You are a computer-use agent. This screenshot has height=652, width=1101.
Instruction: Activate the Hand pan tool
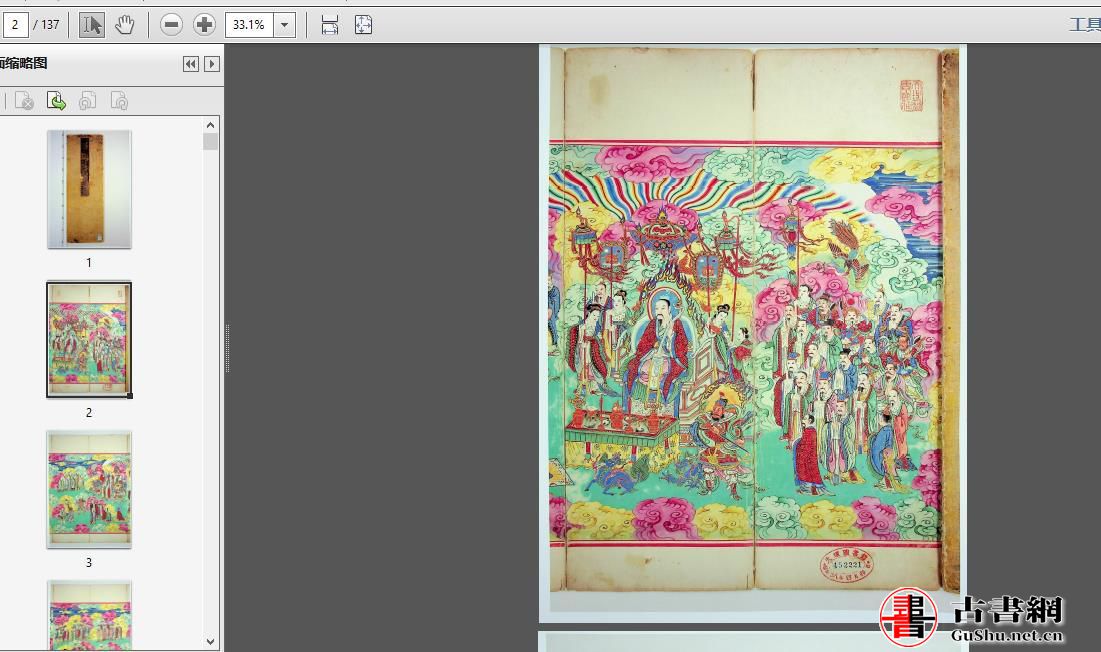pyautogui.click(x=124, y=25)
